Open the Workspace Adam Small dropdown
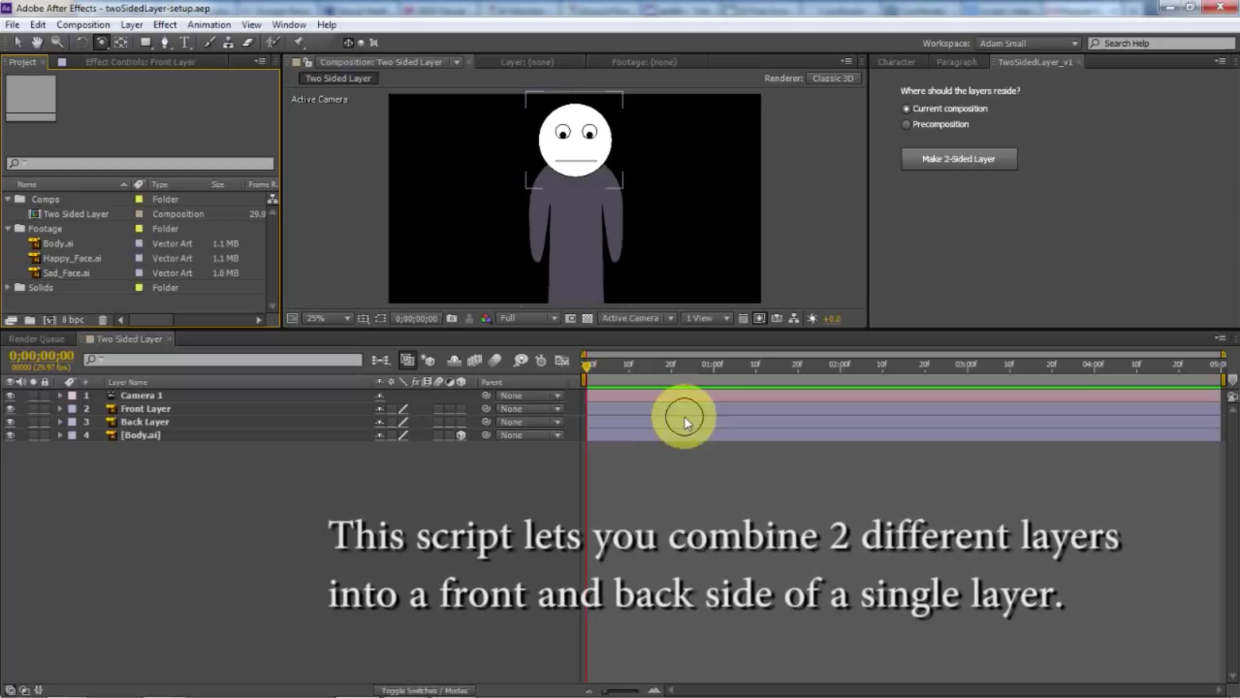The width and height of the screenshot is (1240, 698). coord(1028,43)
